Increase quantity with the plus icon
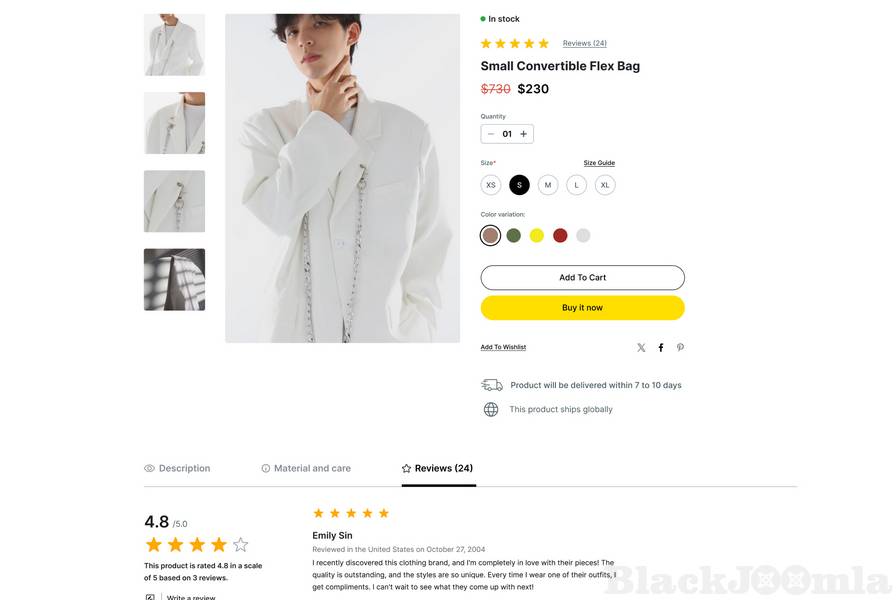The width and height of the screenshot is (896, 600). point(523,134)
